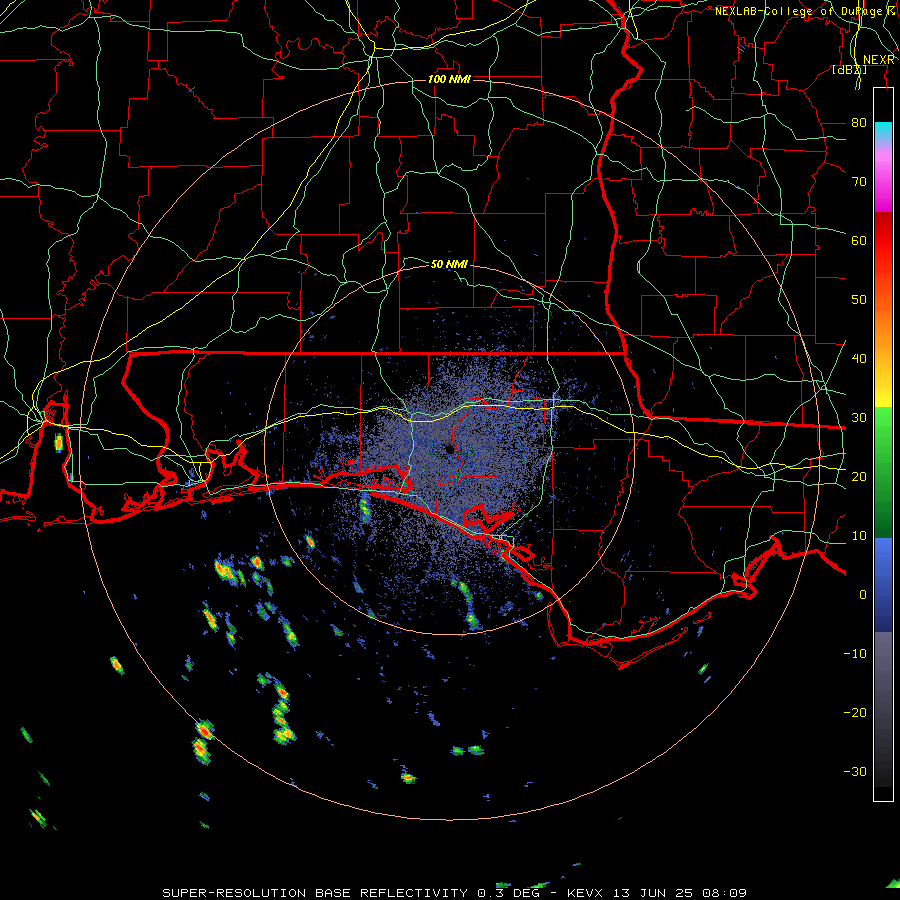Click the green band of the reflectivity color bar
900x900 pixels.
883,472
